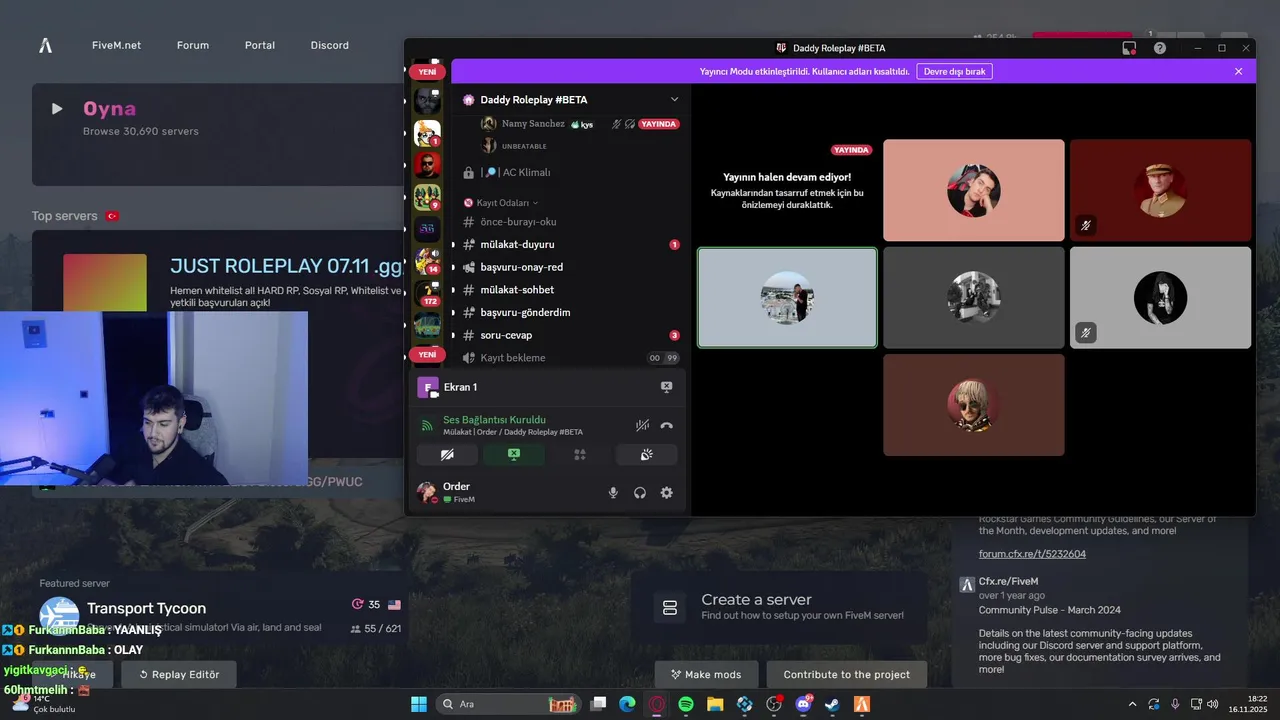Click top YENİ unread indicator

tap(427, 72)
